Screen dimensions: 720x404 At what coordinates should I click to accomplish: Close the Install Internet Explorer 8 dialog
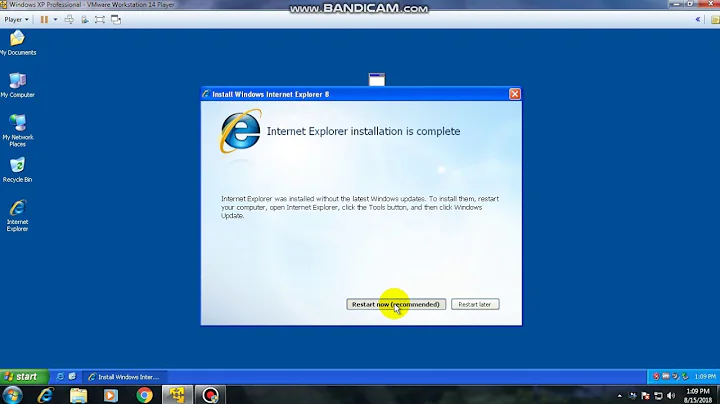pos(515,94)
